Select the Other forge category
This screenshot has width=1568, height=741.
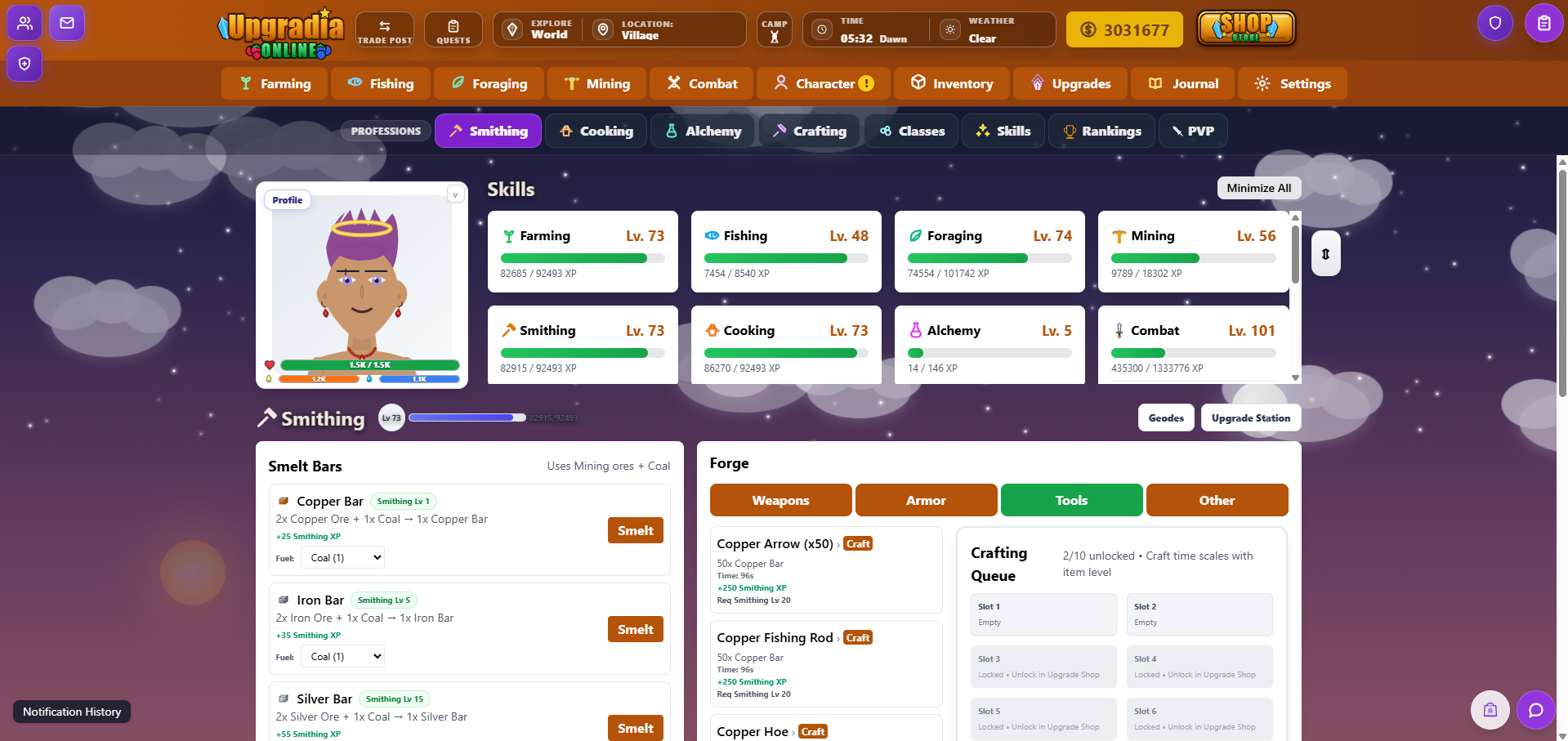(1217, 500)
